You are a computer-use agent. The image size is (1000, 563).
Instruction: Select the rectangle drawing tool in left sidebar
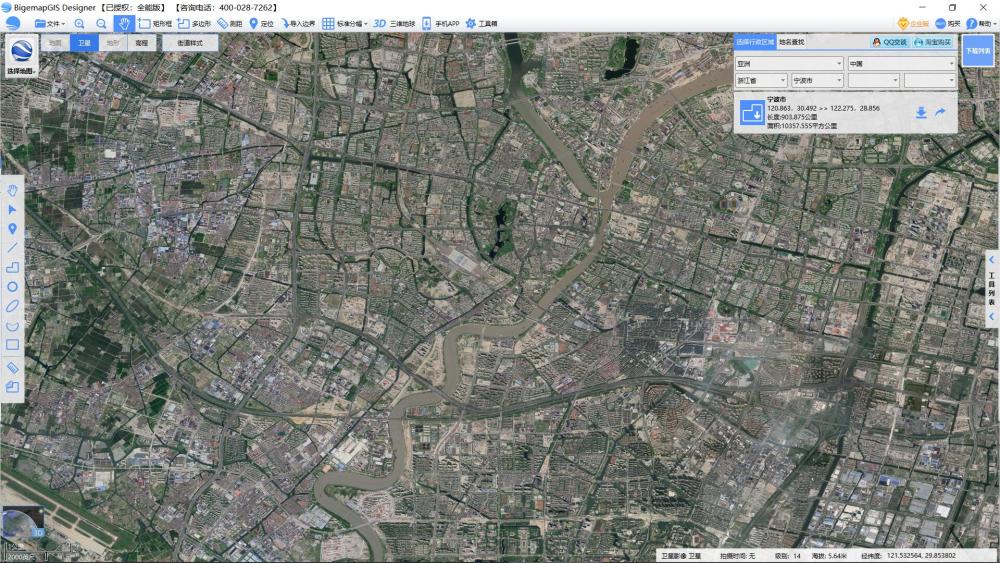click(x=12, y=345)
